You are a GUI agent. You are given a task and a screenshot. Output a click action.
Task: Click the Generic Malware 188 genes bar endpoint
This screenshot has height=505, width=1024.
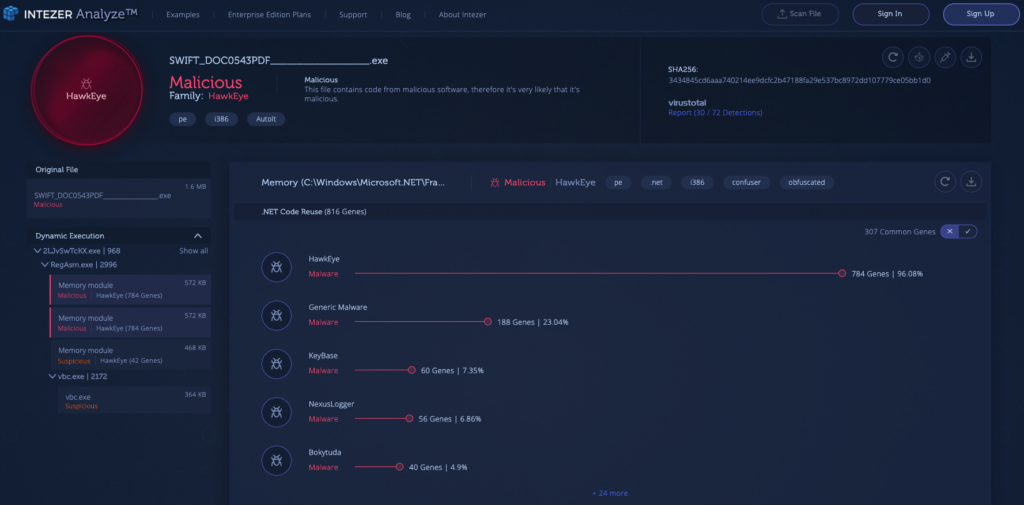coord(487,322)
